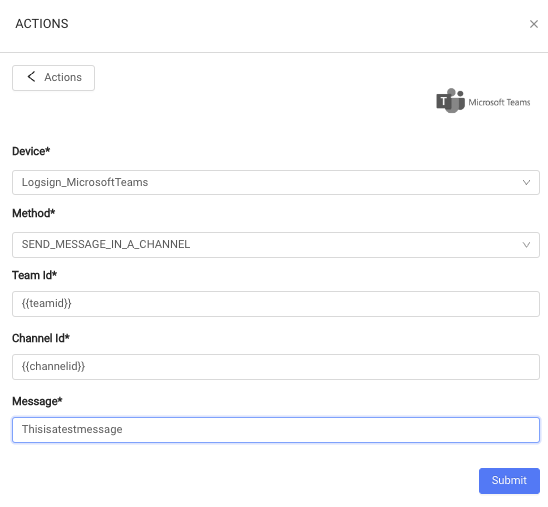Click the Microsoft Teams logo icon
Image resolution: width=548 pixels, height=507 pixels.
coord(450,101)
